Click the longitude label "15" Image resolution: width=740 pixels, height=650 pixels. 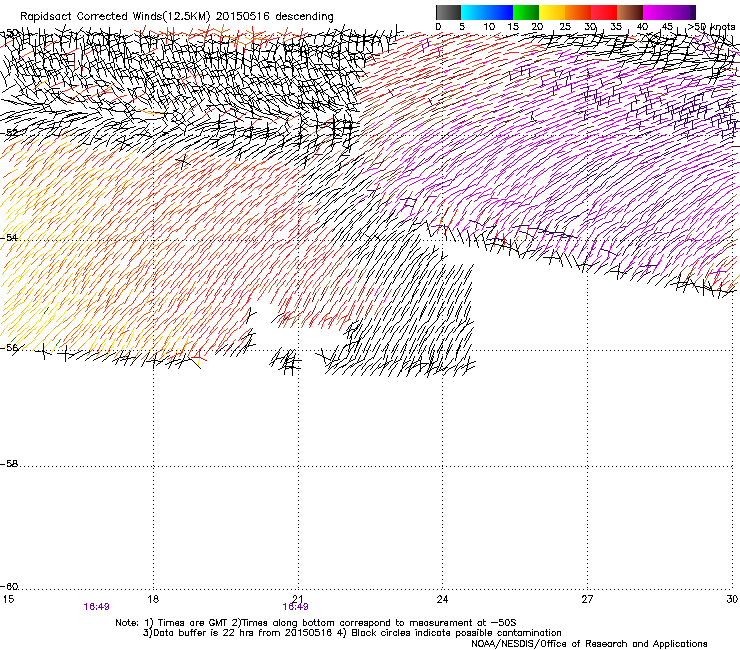pyautogui.click(x=8, y=599)
